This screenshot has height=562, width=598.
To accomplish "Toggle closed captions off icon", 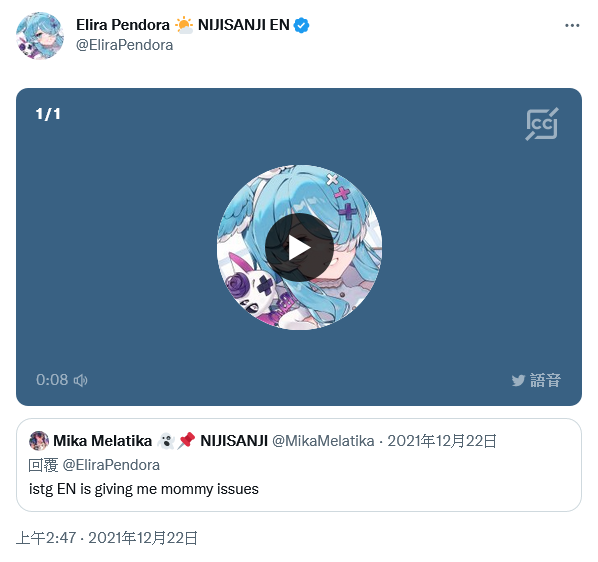I will (x=542, y=124).
